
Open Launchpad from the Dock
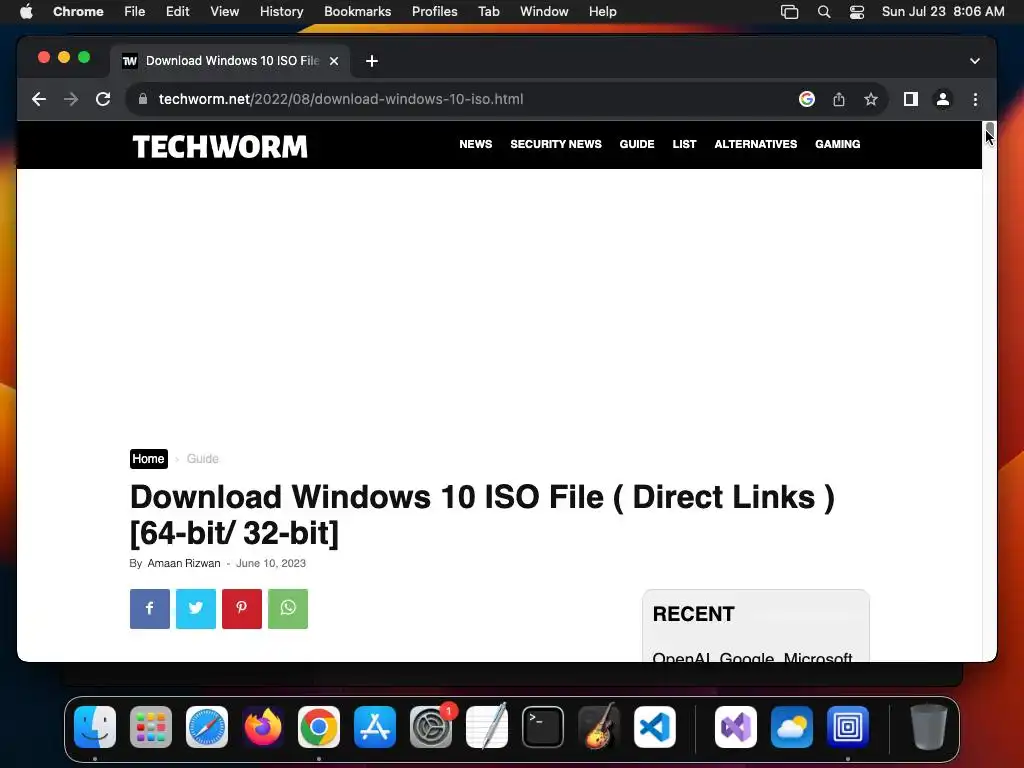(x=151, y=727)
